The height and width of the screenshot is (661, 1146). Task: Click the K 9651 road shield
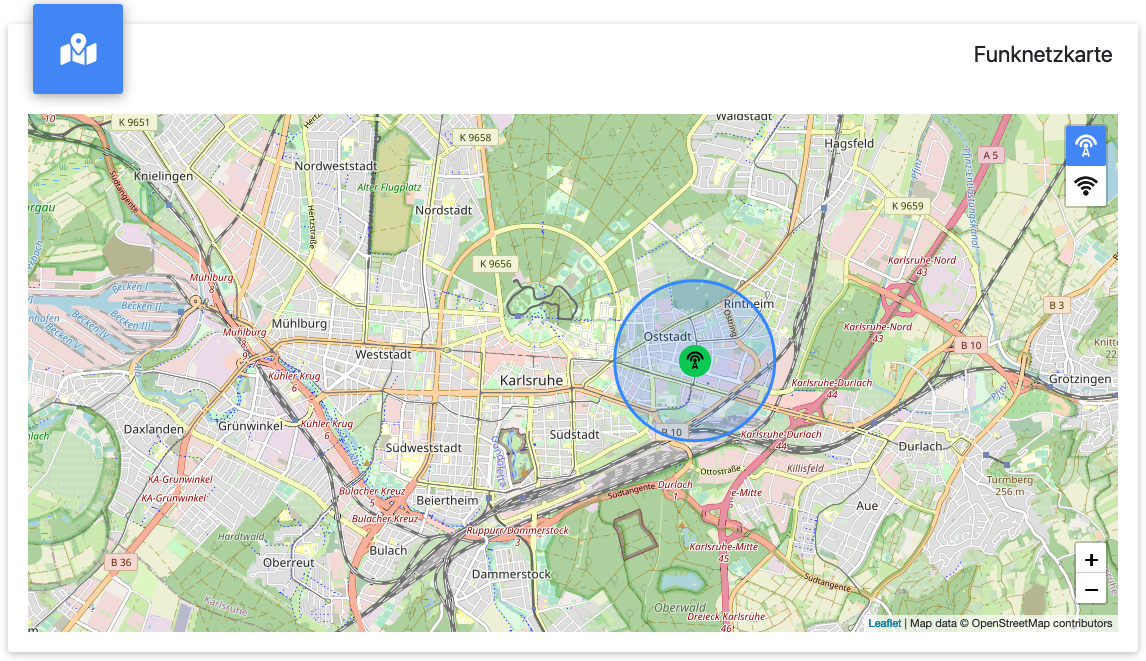click(x=133, y=122)
